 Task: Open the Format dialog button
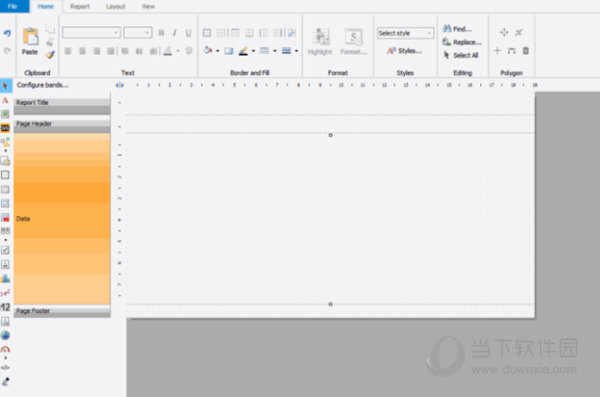[x=353, y=41]
